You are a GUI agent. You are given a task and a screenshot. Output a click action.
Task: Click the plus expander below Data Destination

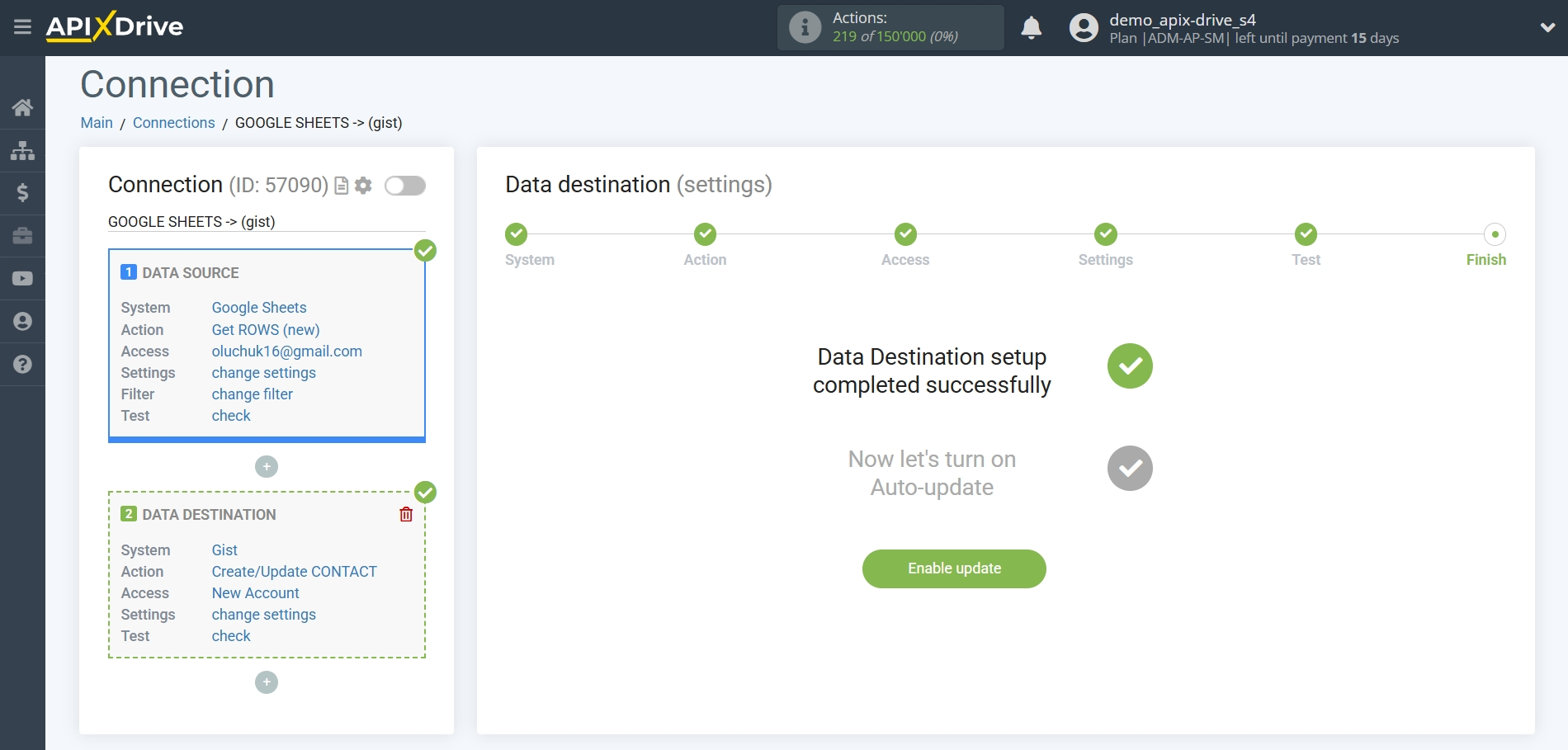(x=266, y=682)
